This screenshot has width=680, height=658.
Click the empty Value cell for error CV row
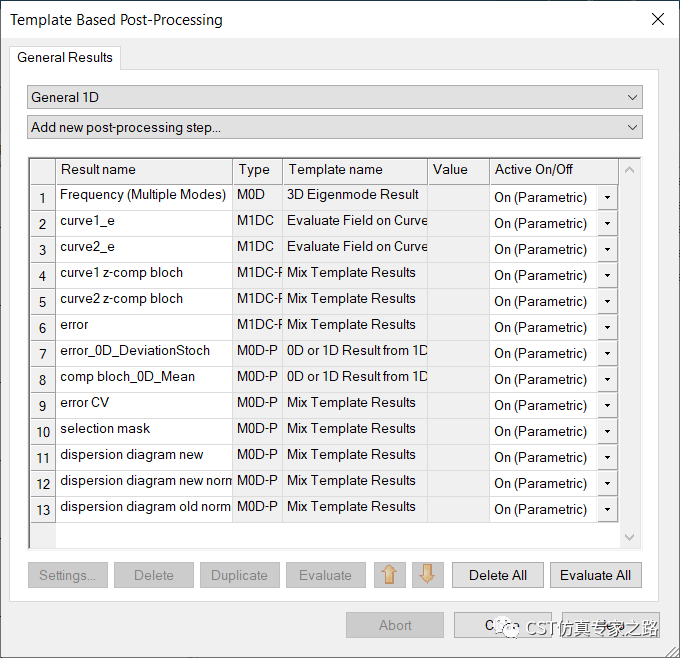click(x=458, y=406)
